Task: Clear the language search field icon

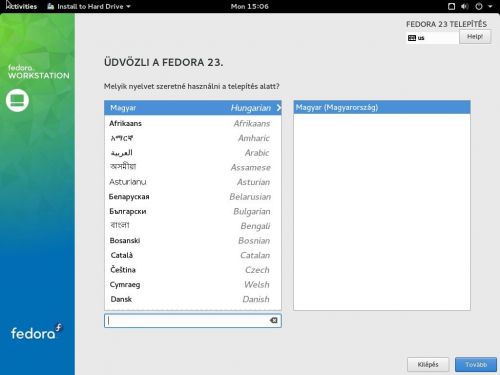Action: (273, 320)
